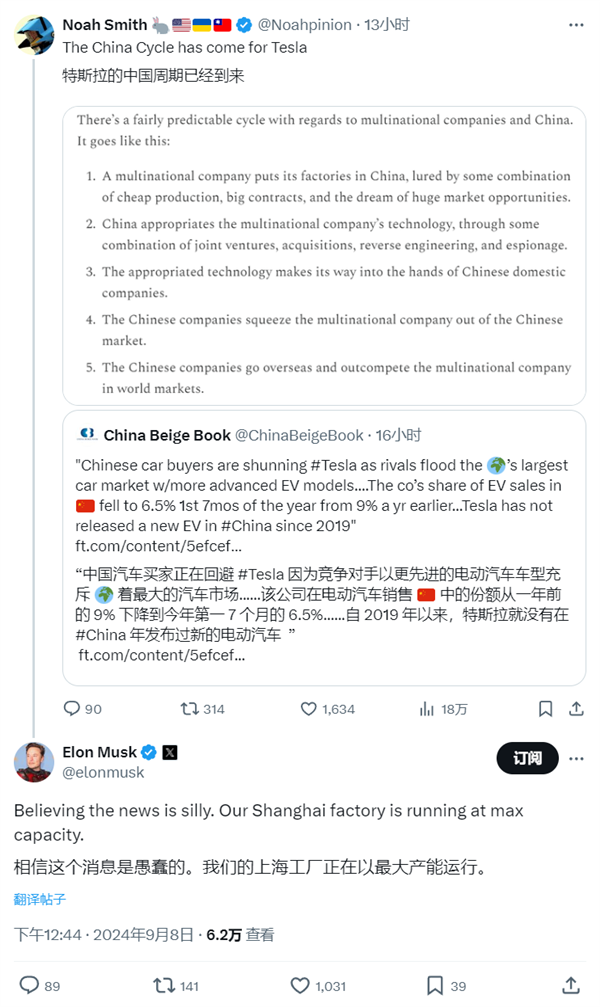Click the 订阅 subscribe button

point(527,759)
